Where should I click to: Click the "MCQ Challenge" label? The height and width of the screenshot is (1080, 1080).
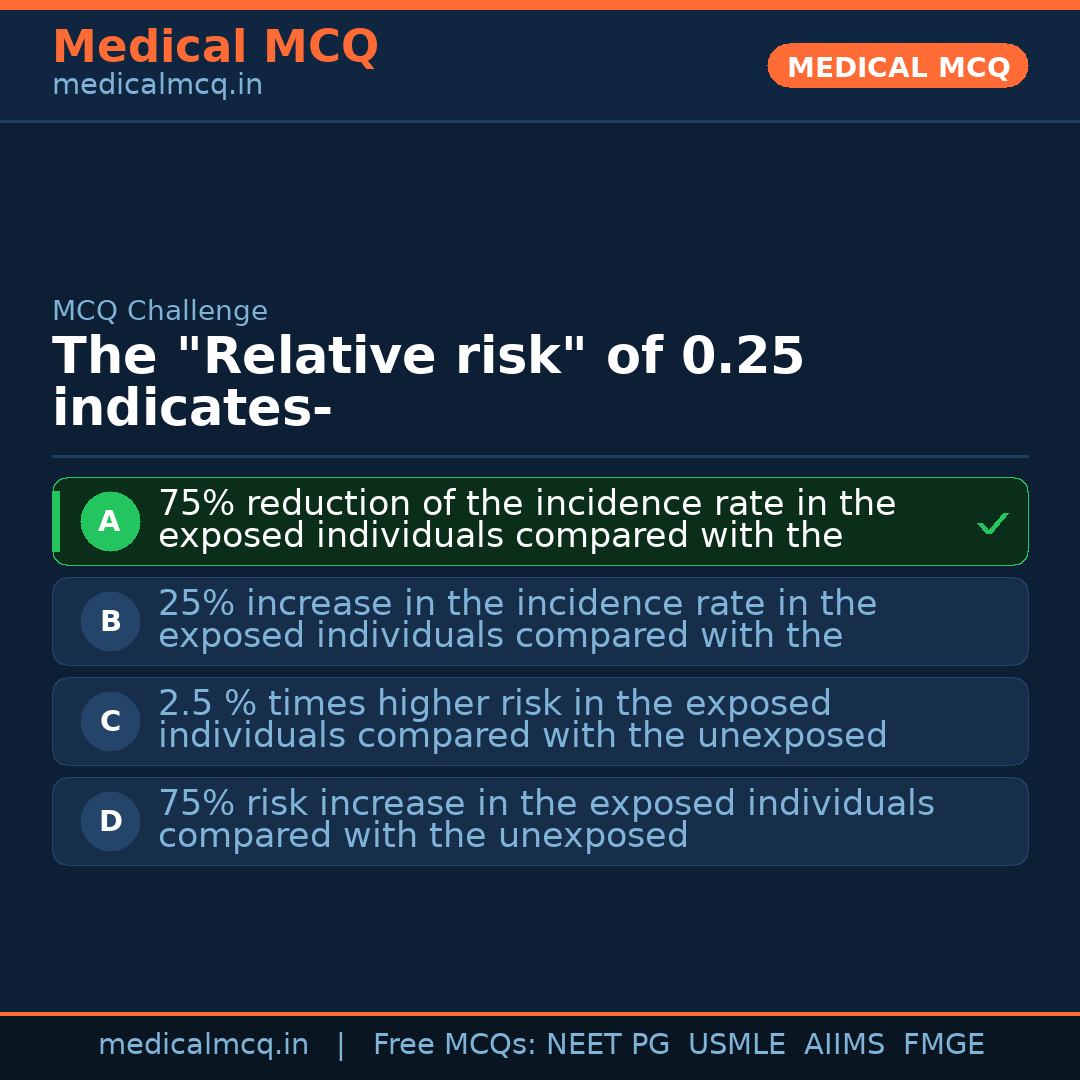pyautogui.click(x=160, y=311)
